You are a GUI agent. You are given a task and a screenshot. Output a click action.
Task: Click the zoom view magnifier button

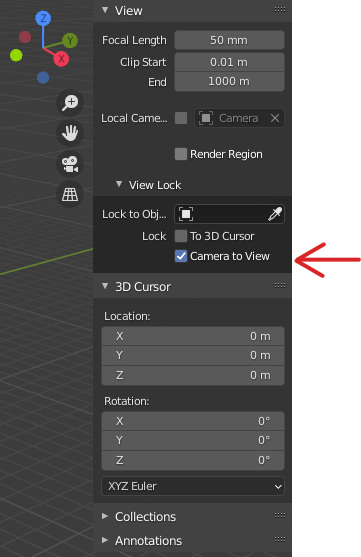[x=70, y=103]
